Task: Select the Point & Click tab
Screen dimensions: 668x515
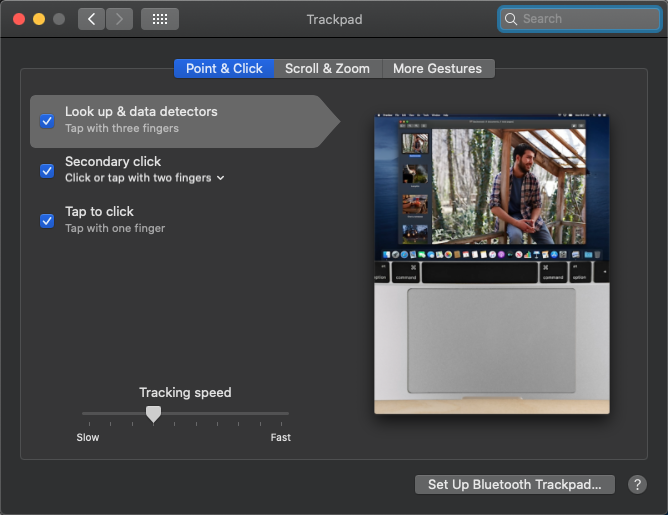Action: tap(224, 69)
